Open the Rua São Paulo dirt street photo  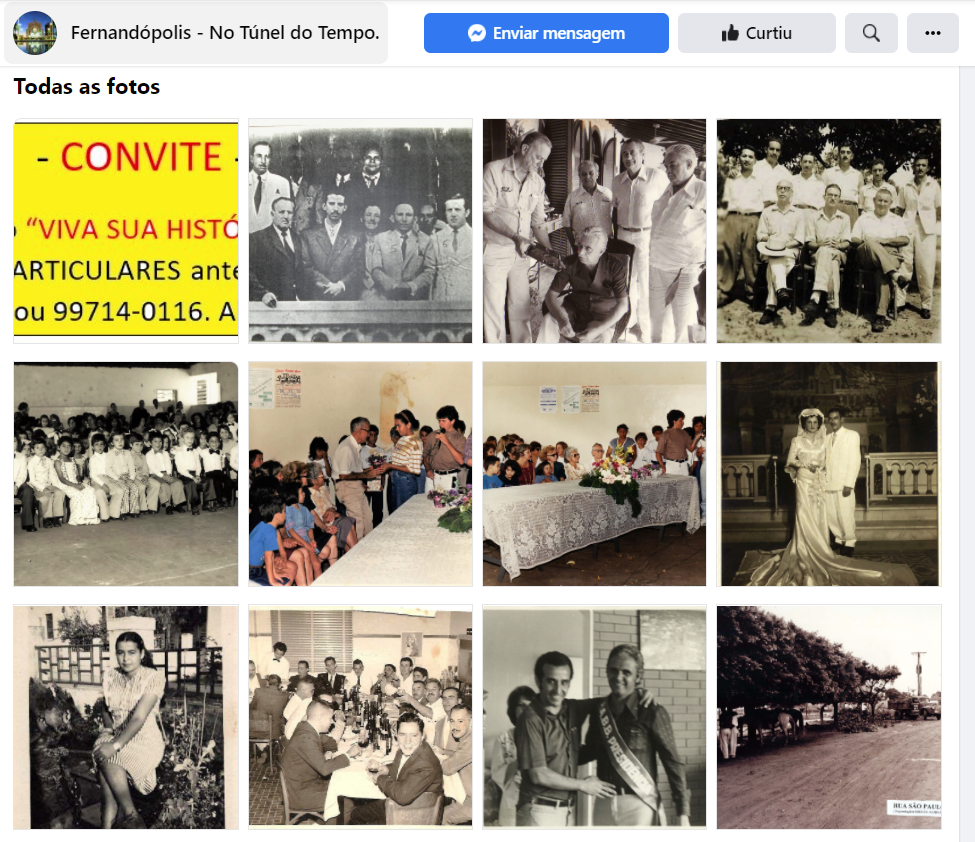coord(829,717)
